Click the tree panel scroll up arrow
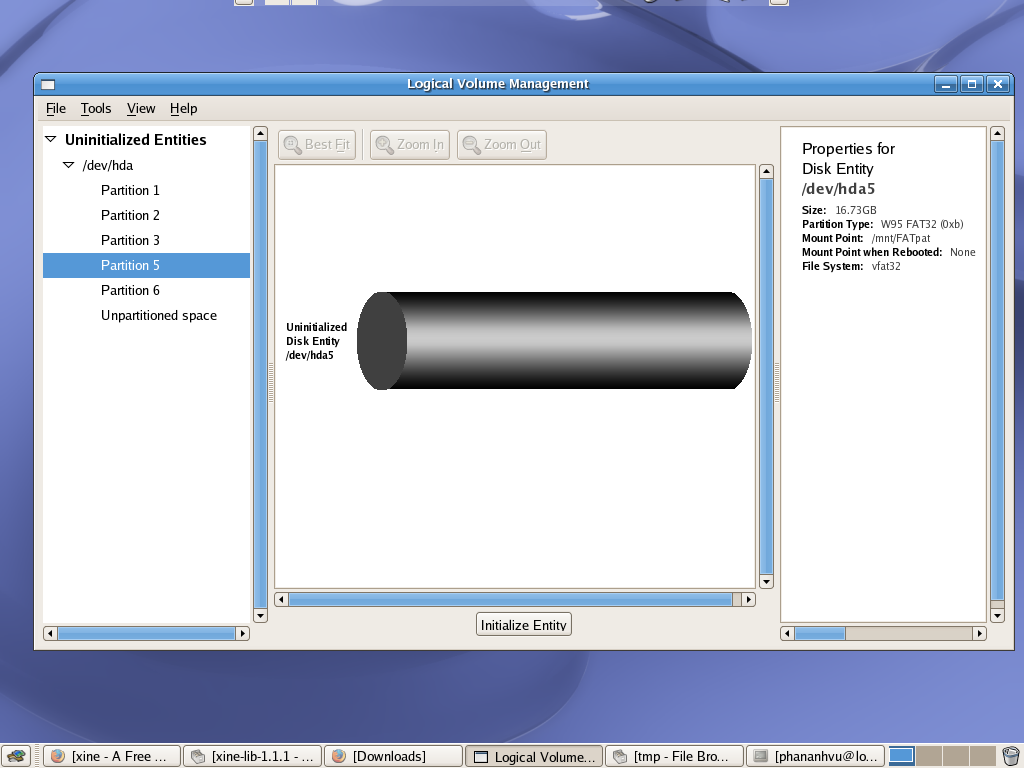This screenshot has height=768, width=1024. click(x=260, y=133)
